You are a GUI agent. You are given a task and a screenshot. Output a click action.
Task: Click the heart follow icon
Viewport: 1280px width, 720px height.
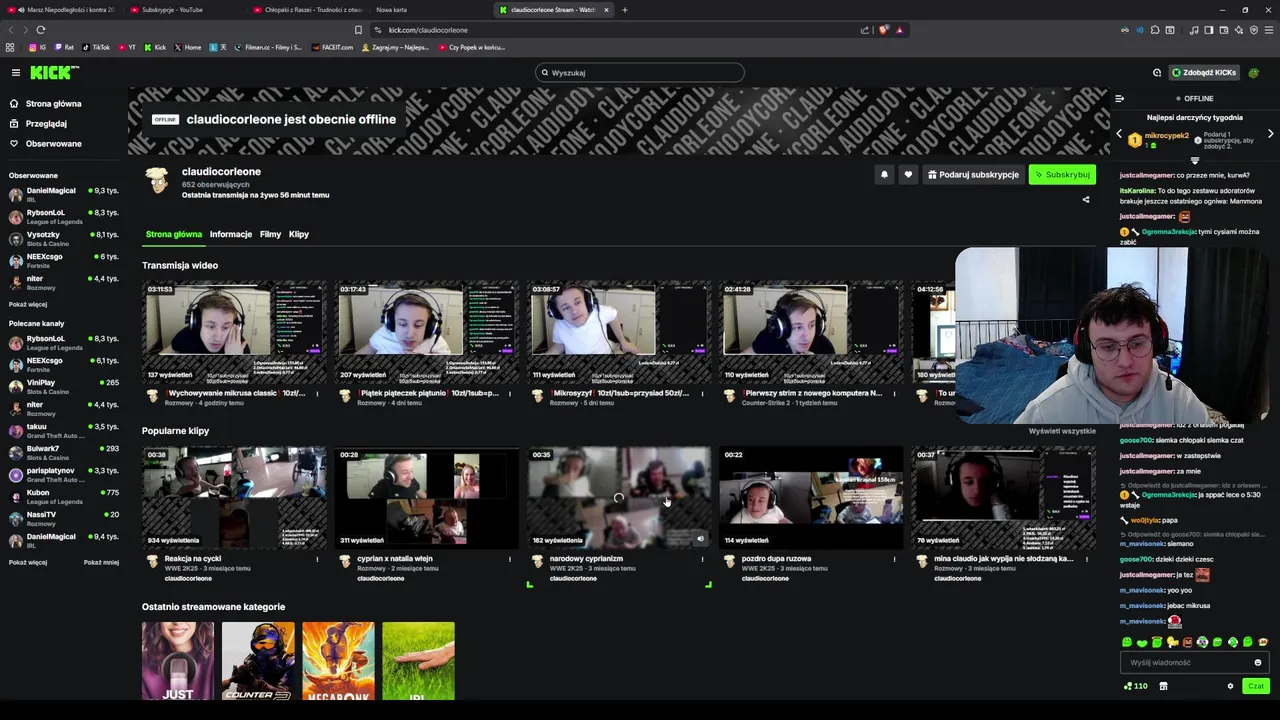click(908, 174)
